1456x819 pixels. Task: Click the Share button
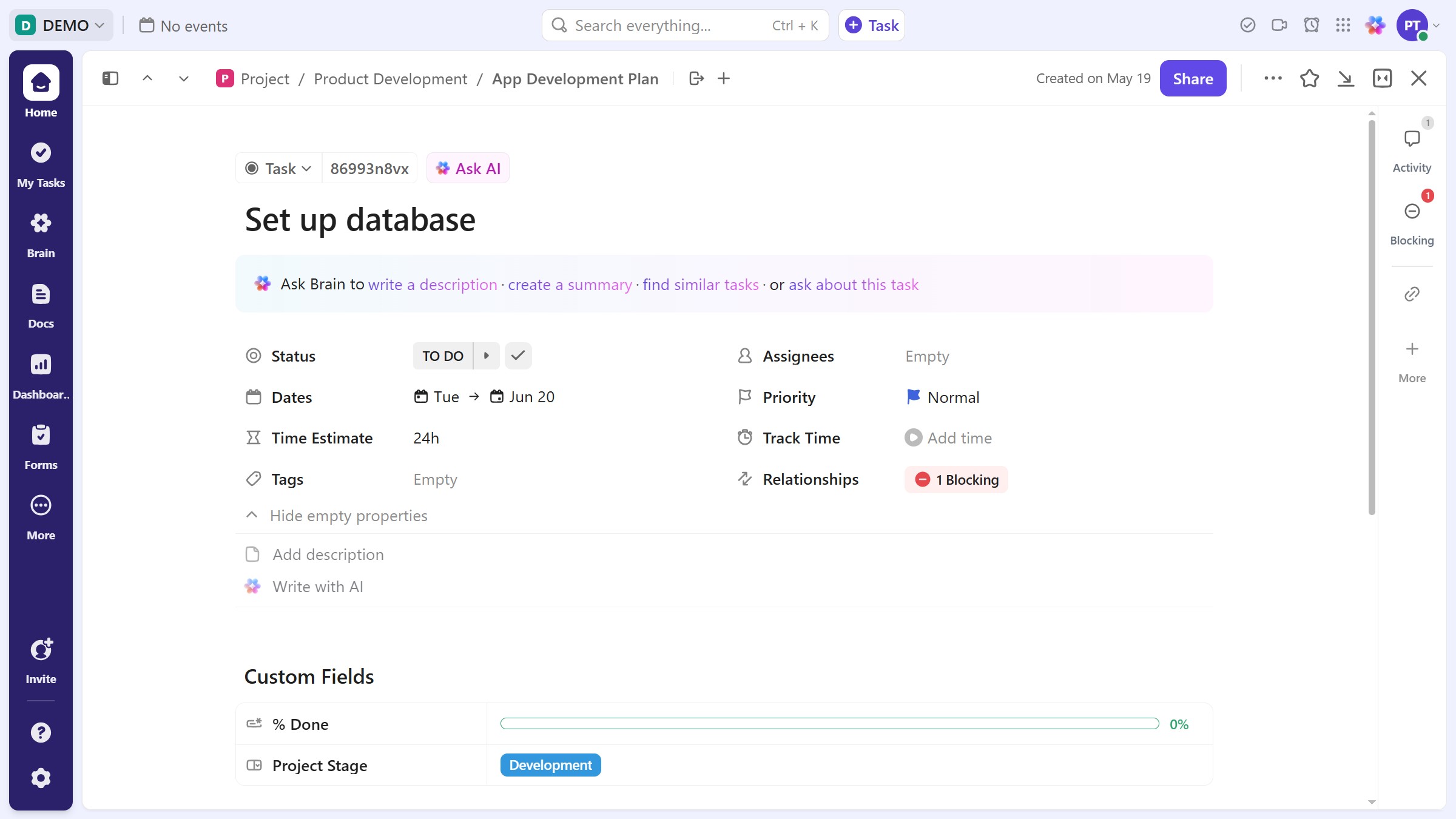point(1192,79)
